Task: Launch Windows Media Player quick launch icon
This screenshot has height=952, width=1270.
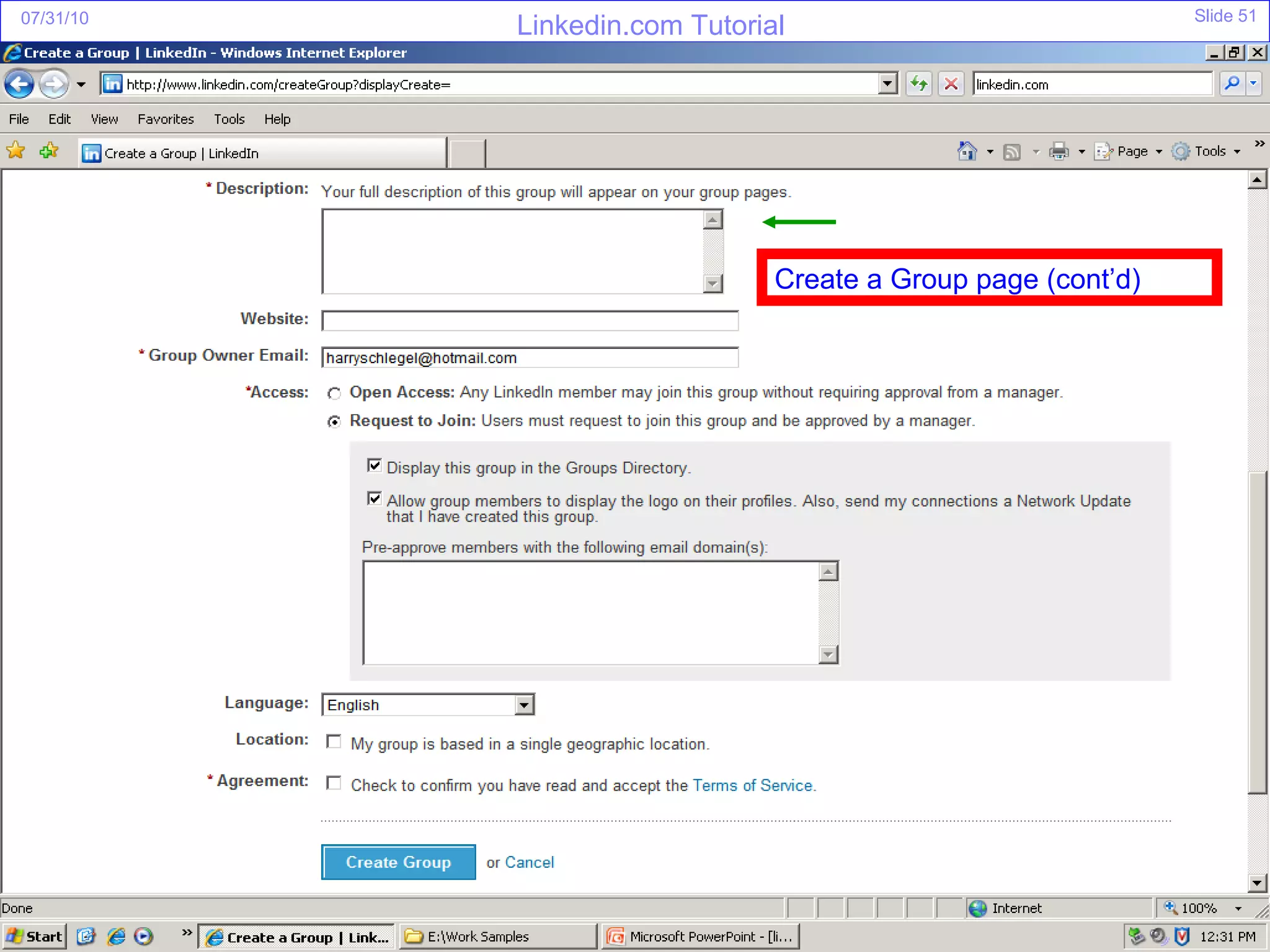Action: [x=144, y=937]
